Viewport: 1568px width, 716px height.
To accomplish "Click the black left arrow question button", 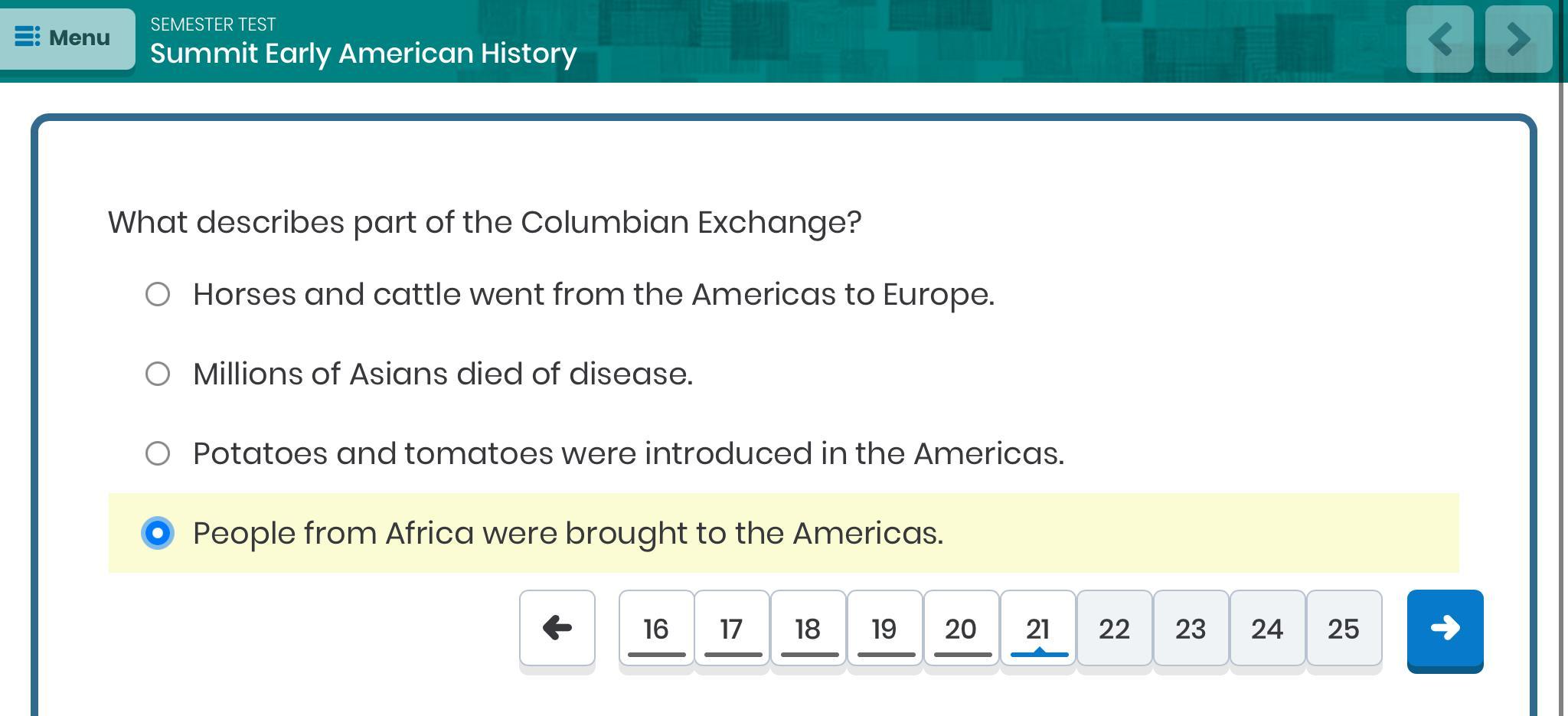I will [x=557, y=628].
